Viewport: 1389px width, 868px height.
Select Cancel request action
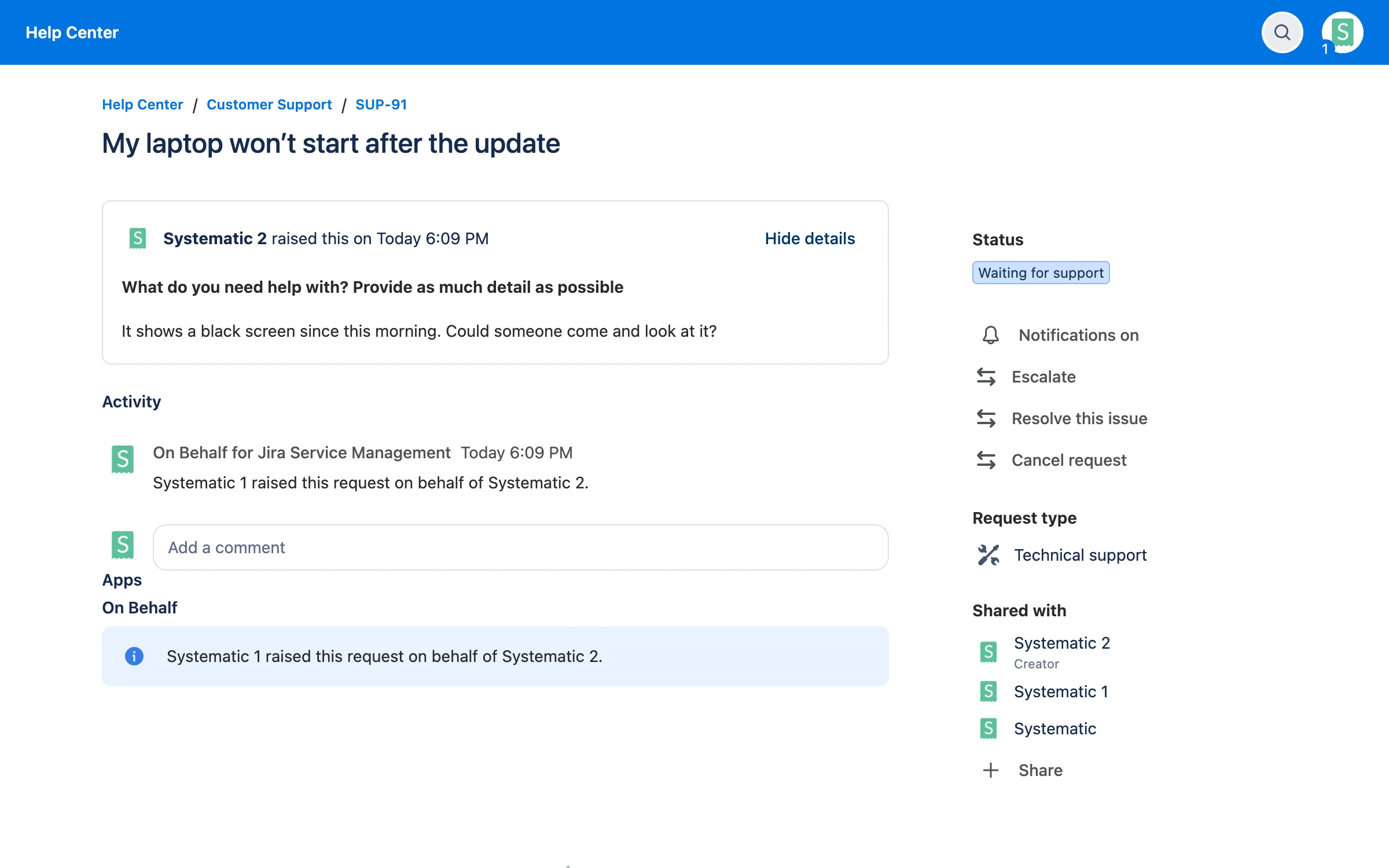tap(1069, 460)
